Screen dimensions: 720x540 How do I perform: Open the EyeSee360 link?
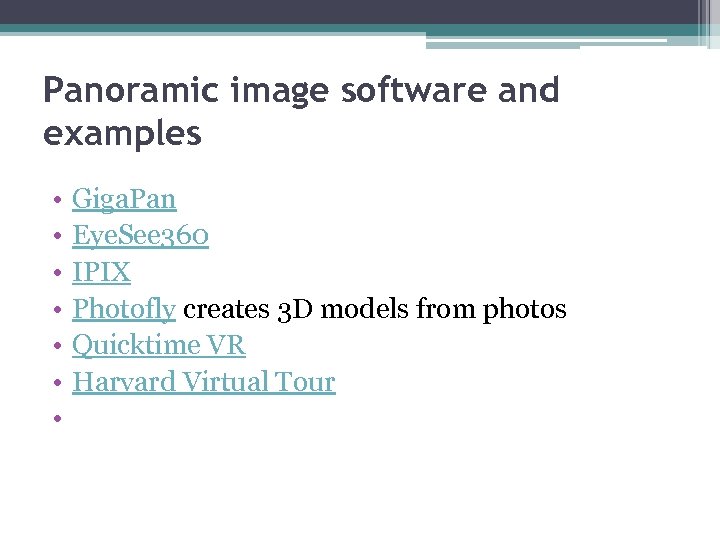click(141, 236)
